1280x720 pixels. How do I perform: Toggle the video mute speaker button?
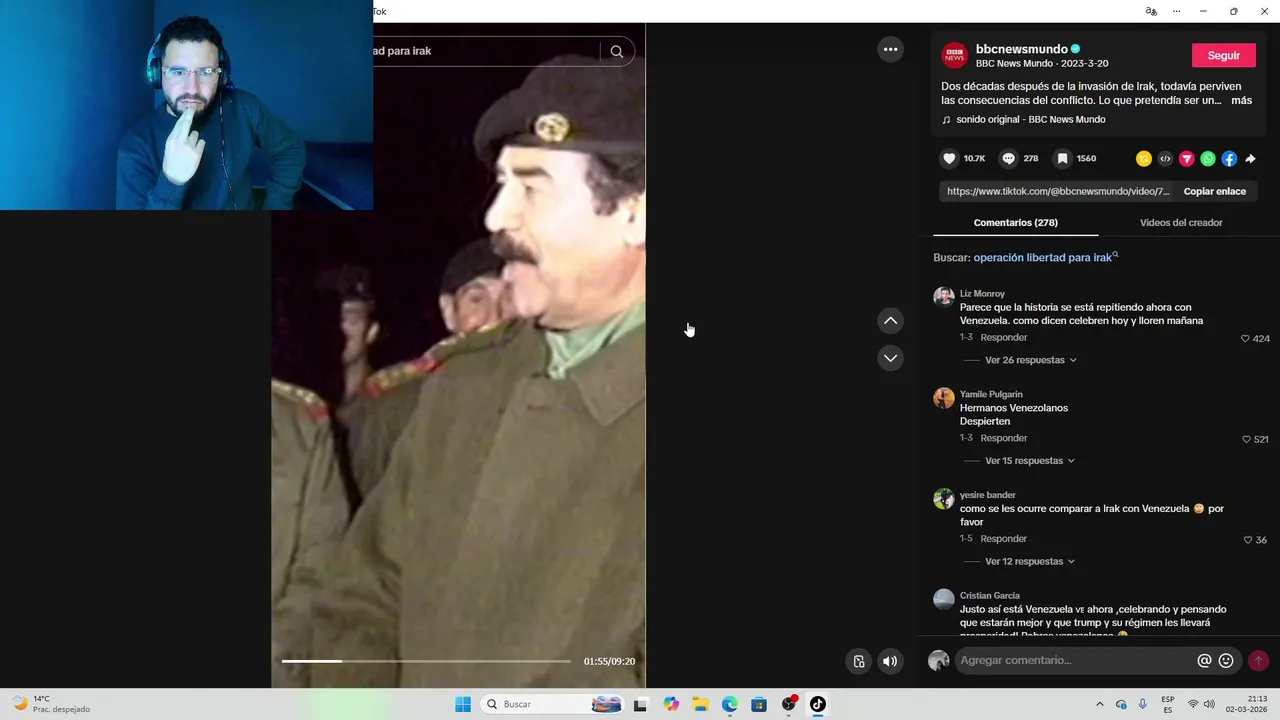889,661
